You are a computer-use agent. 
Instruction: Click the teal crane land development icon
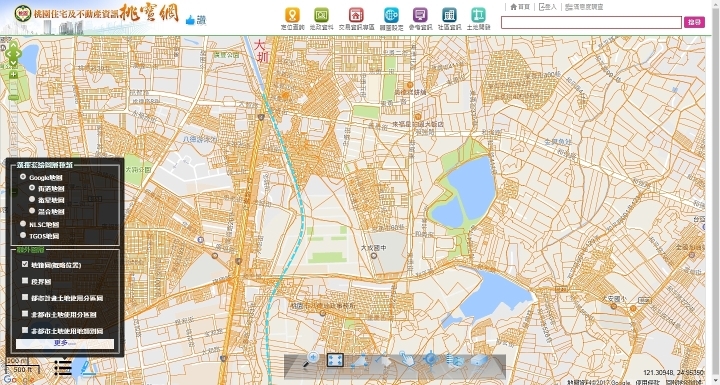(478, 15)
